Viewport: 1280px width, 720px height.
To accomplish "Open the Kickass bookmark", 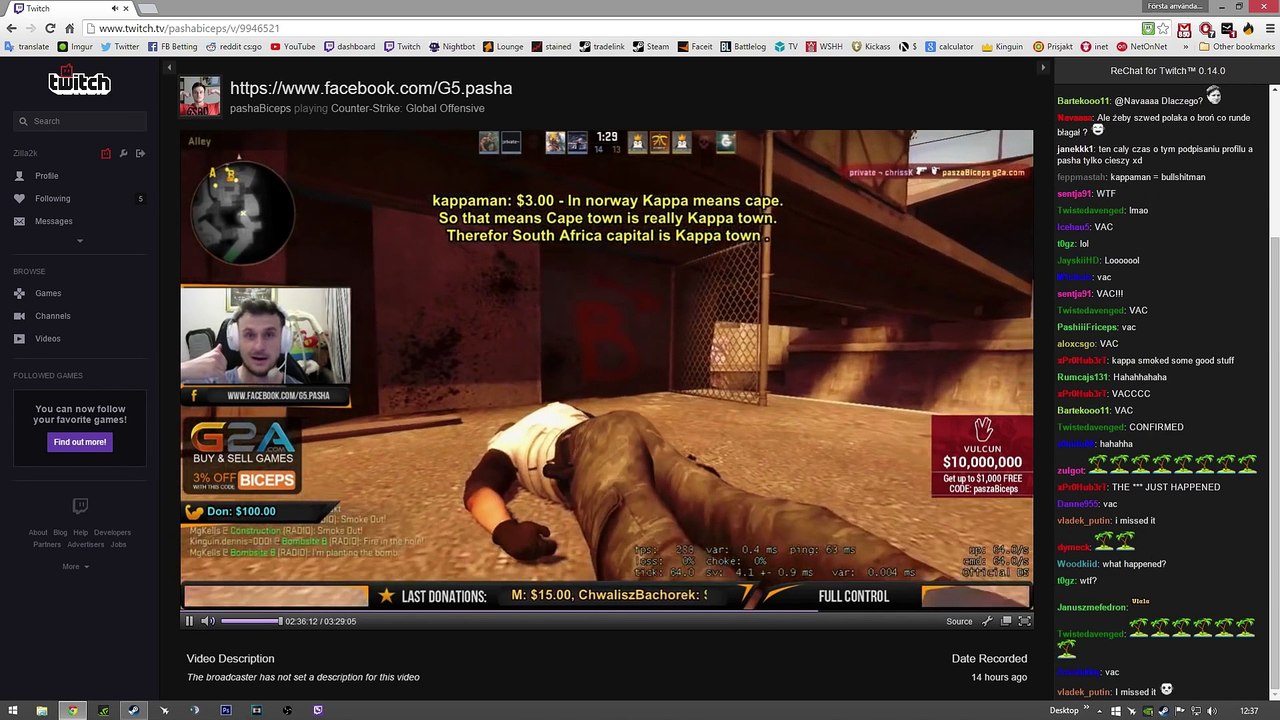I will [x=870, y=47].
